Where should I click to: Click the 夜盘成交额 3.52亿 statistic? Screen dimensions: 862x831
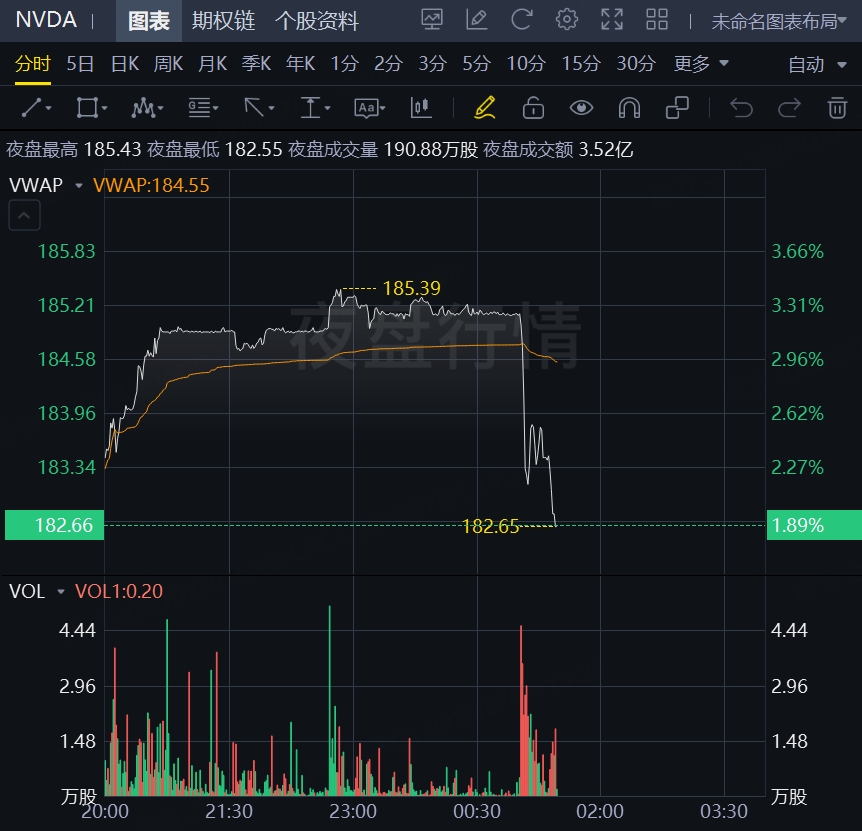coord(559,149)
